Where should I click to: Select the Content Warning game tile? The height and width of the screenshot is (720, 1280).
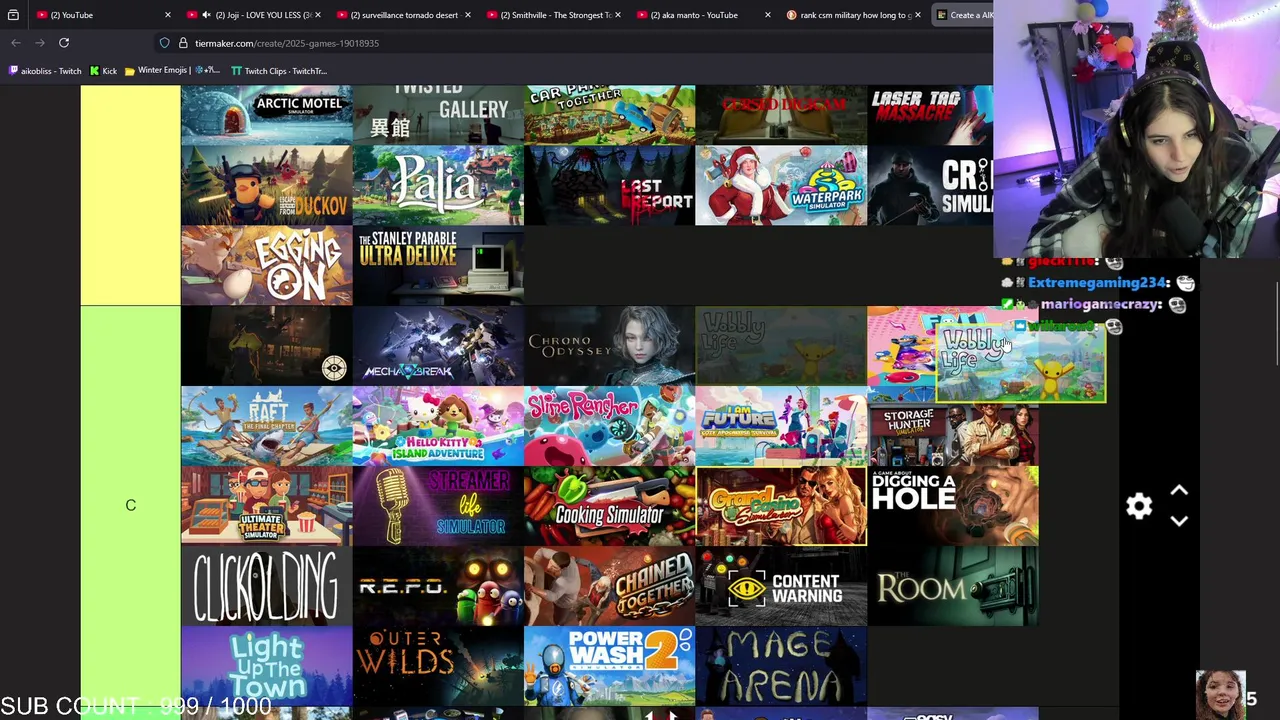tap(781, 586)
